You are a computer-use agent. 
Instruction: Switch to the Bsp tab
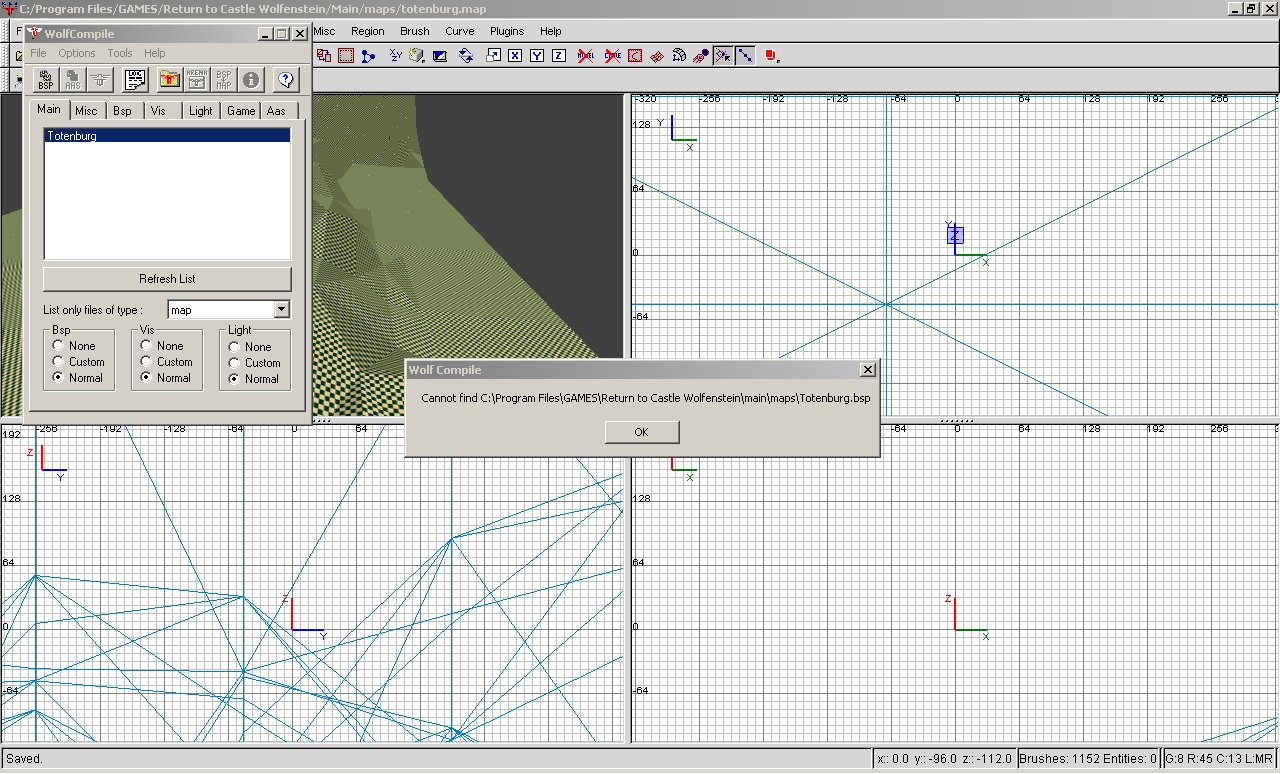122,111
